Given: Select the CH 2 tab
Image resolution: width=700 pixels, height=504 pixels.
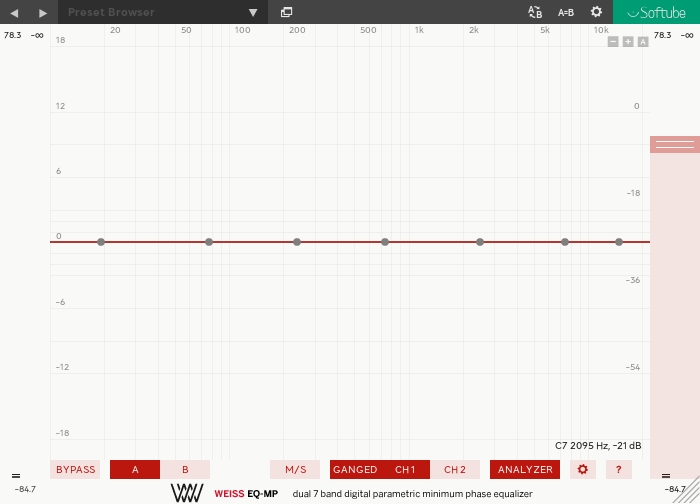Looking at the screenshot, I should 455,470.
